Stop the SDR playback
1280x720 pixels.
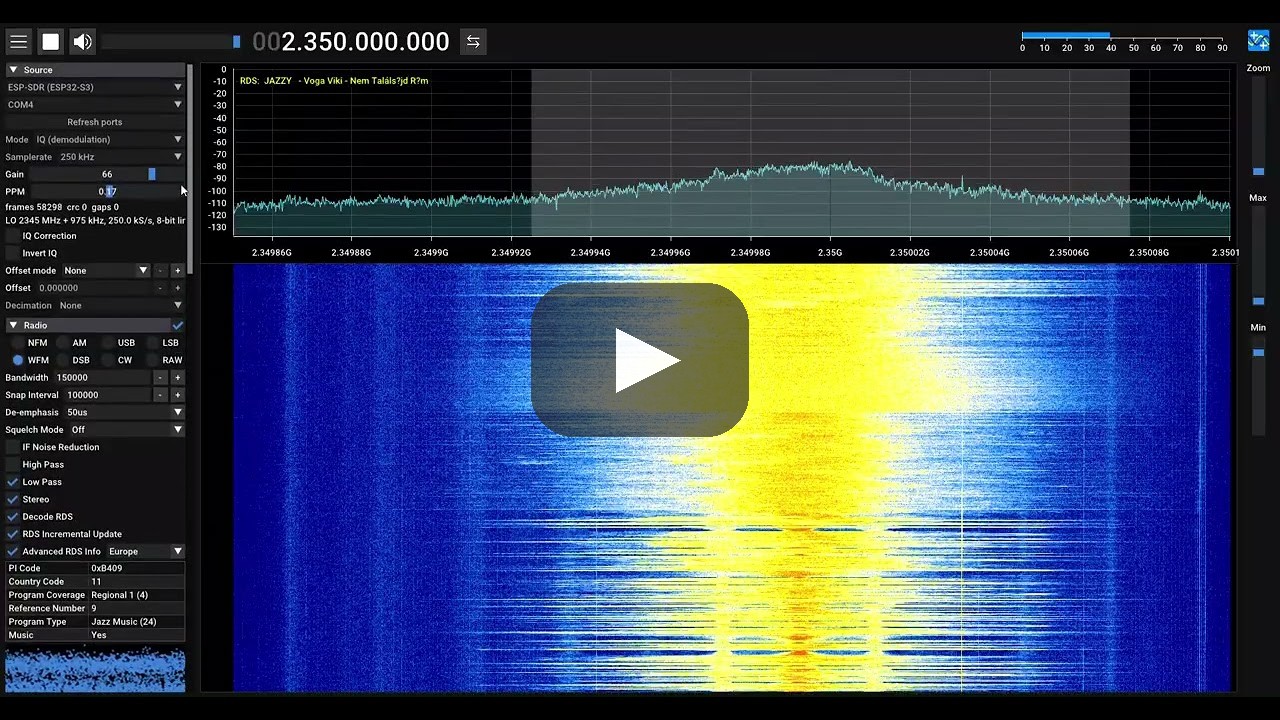pyautogui.click(x=50, y=41)
